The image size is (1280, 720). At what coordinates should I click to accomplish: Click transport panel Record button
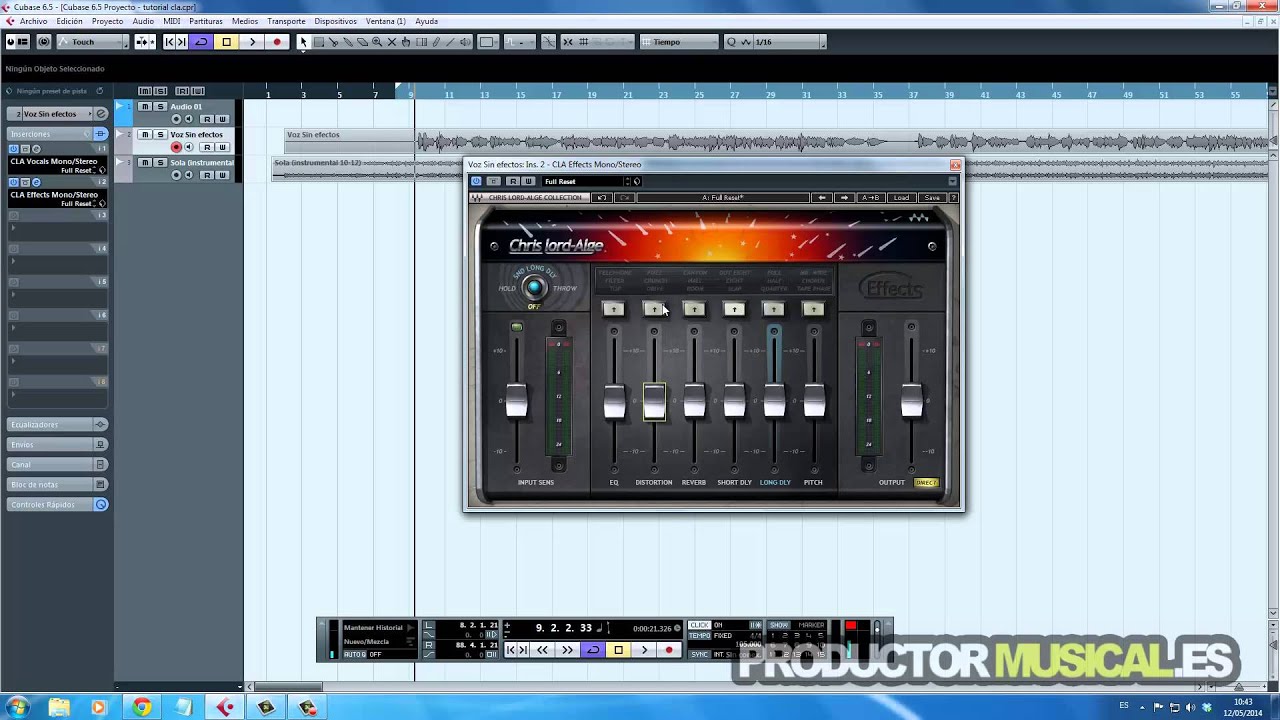point(669,650)
